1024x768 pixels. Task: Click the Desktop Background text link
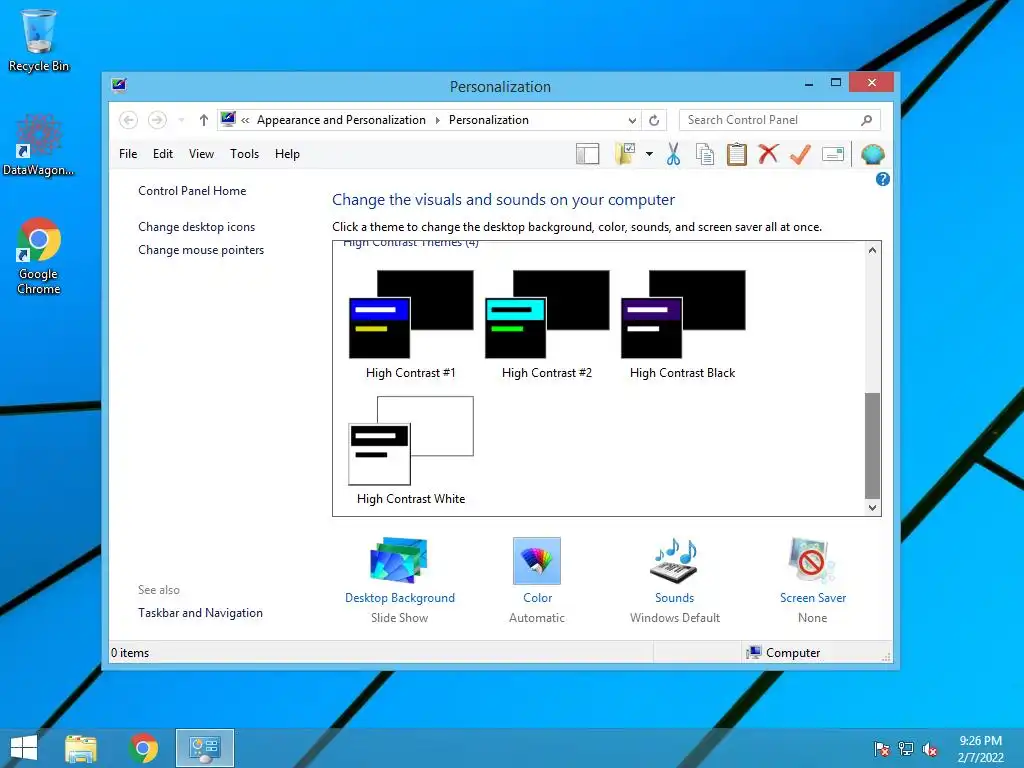click(x=400, y=598)
